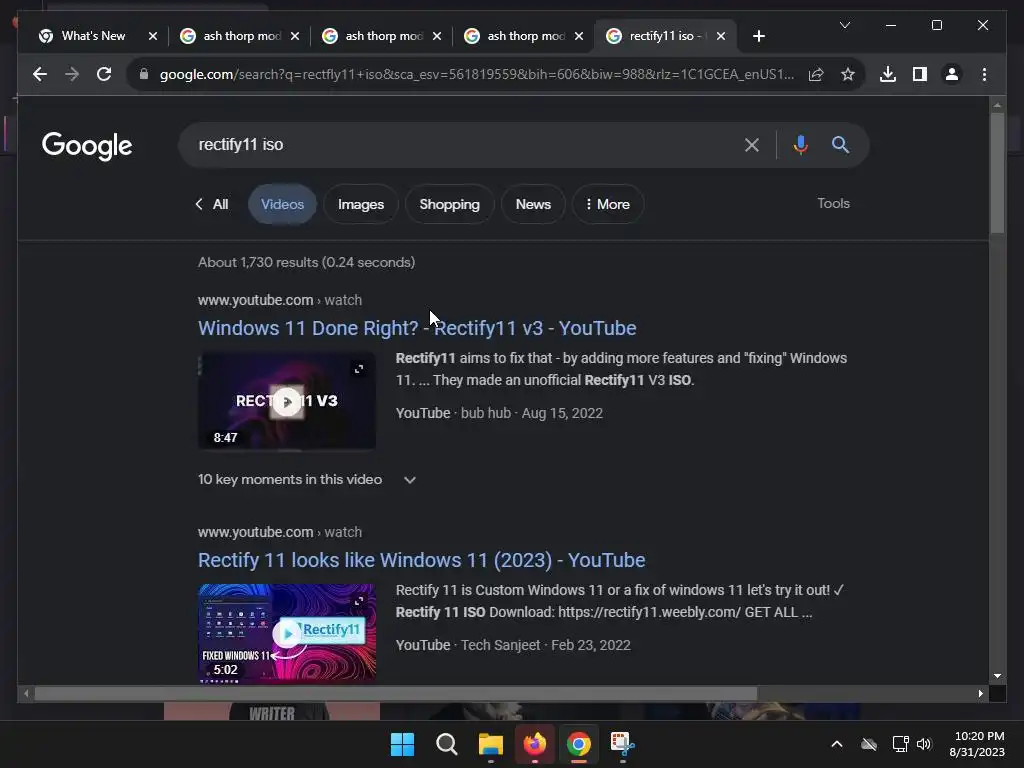The width and height of the screenshot is (1024, 768).
Task: Open the tab search dropdown chevron
Action: [844, 25]
